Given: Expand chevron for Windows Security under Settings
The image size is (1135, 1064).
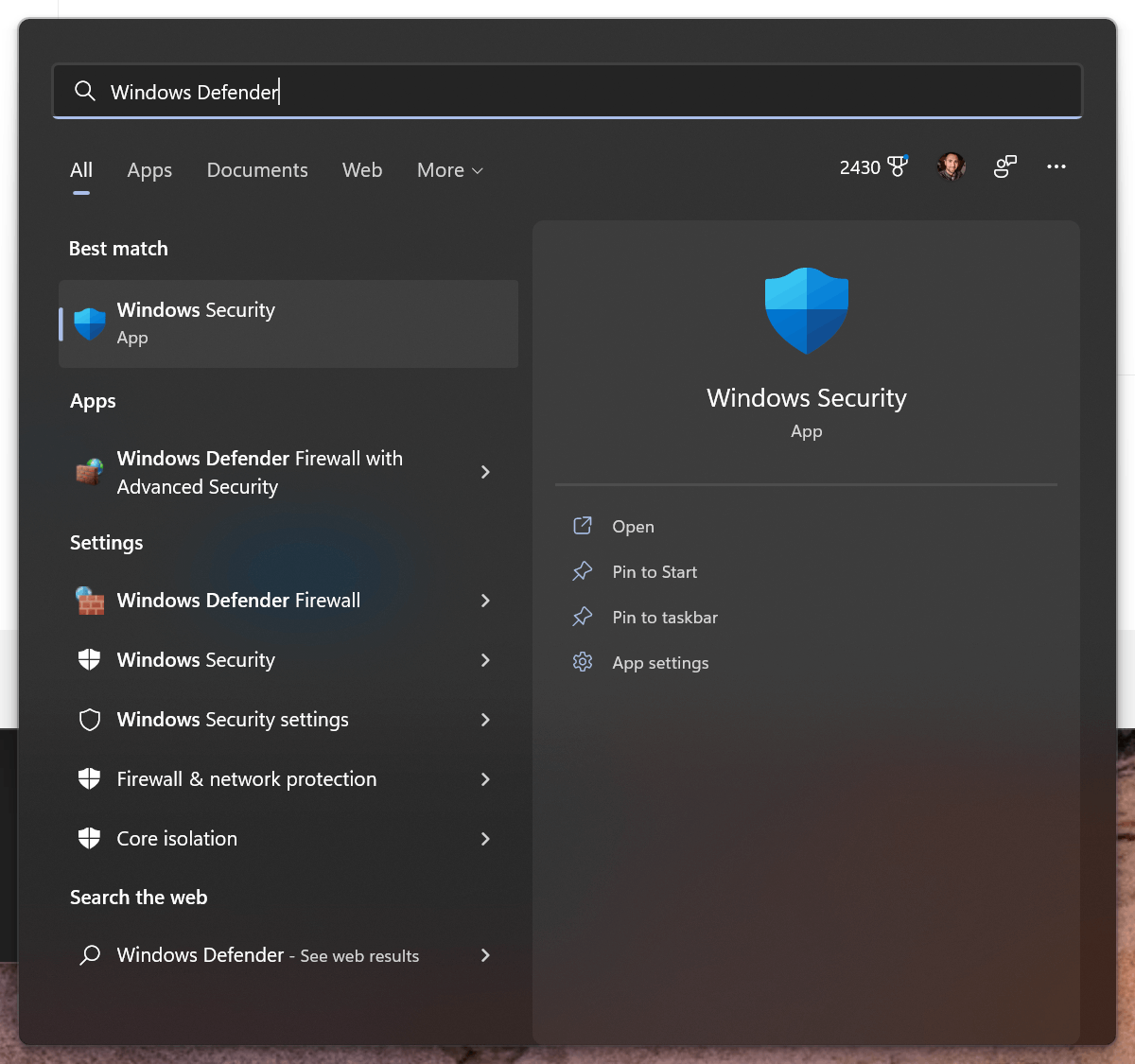Looking at the screenshot, I should [485, 660].
